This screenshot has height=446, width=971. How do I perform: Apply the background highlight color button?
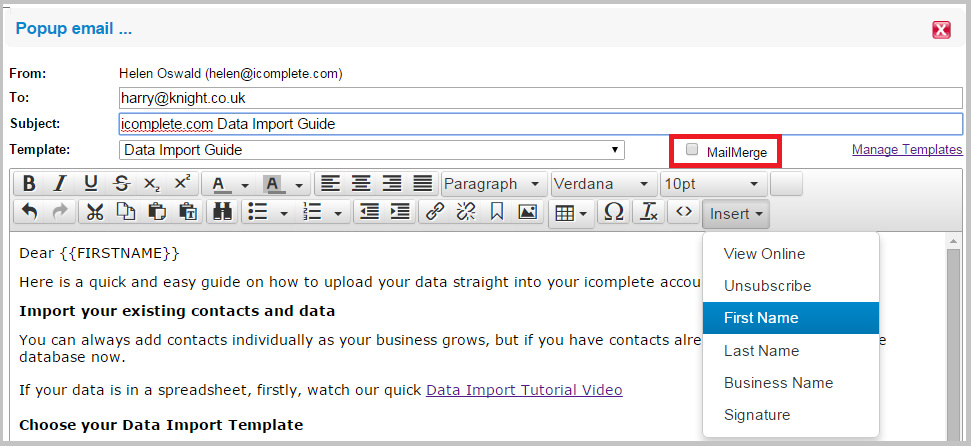click(x=272, y=184)
